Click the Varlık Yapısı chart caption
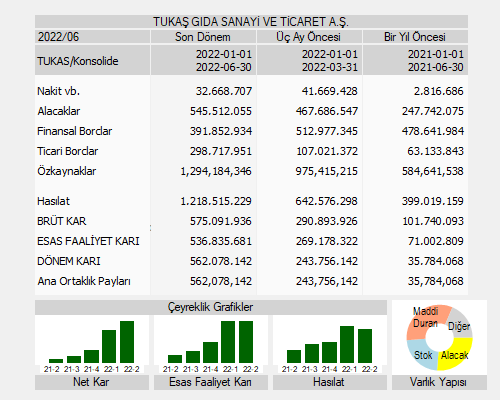This screenshot has width=500, height=400. (439, 382)
